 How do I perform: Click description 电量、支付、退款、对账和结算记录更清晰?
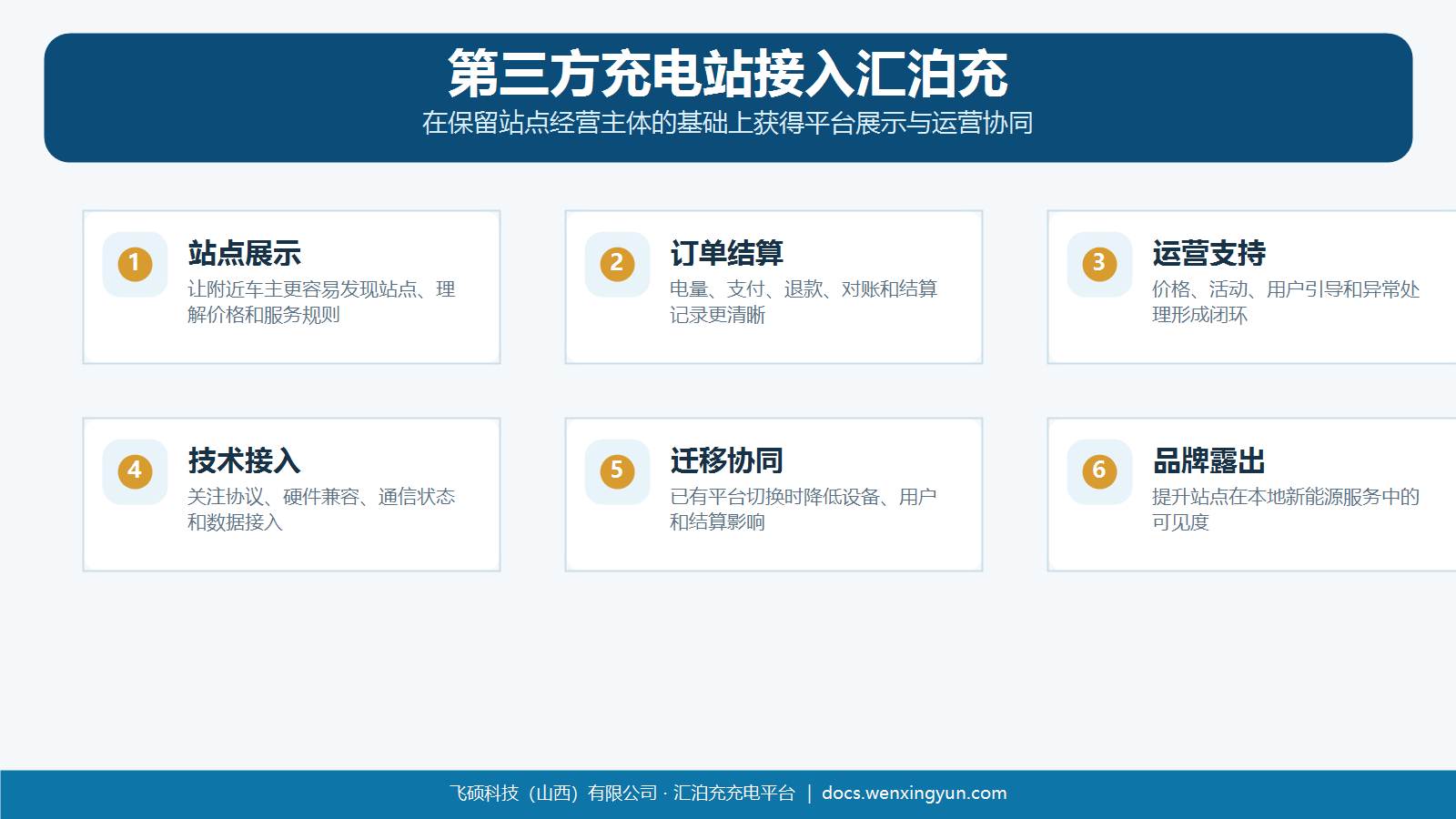coord(804,302)
